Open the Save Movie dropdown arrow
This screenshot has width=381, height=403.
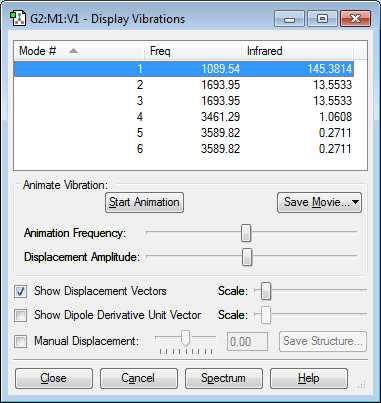pyautogui.click(x=355, y=202)
